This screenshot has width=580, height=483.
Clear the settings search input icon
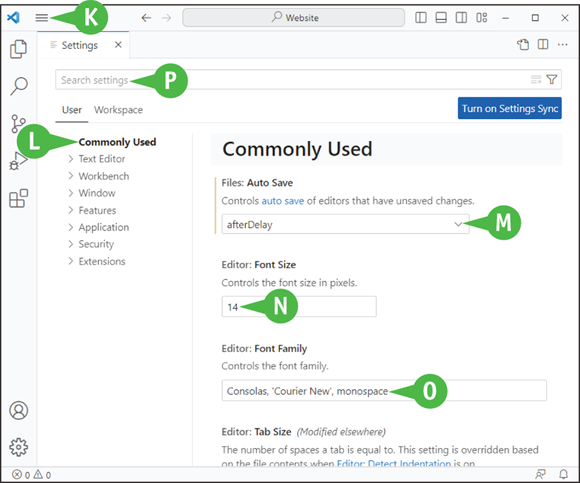click(x=536, y=80)
